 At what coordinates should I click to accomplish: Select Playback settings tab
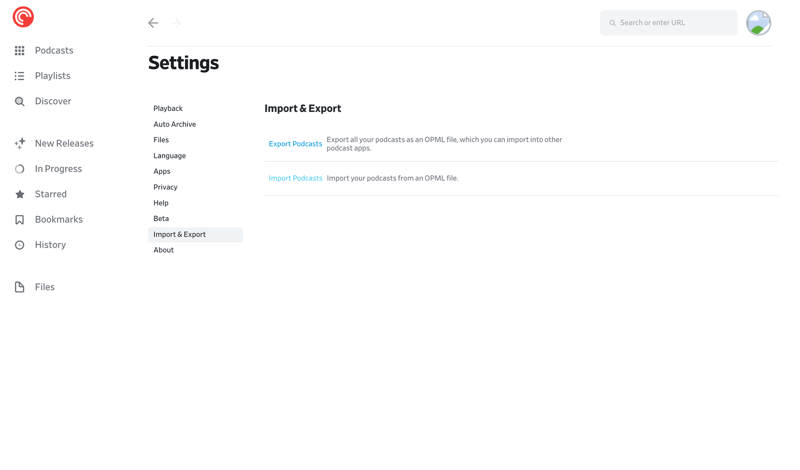click(x=168, y=109)
